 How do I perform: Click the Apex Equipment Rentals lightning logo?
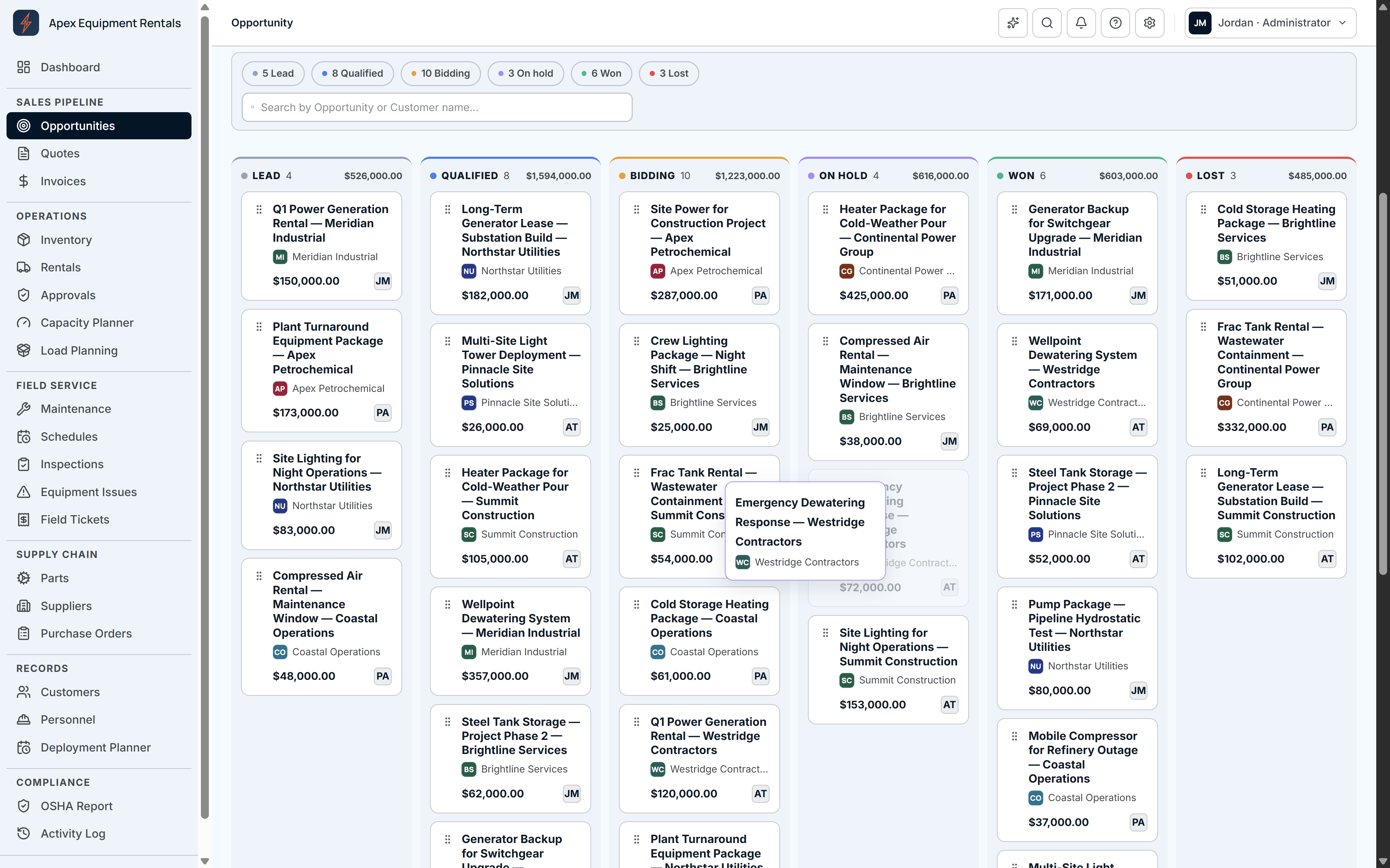[x=26, y=23]
